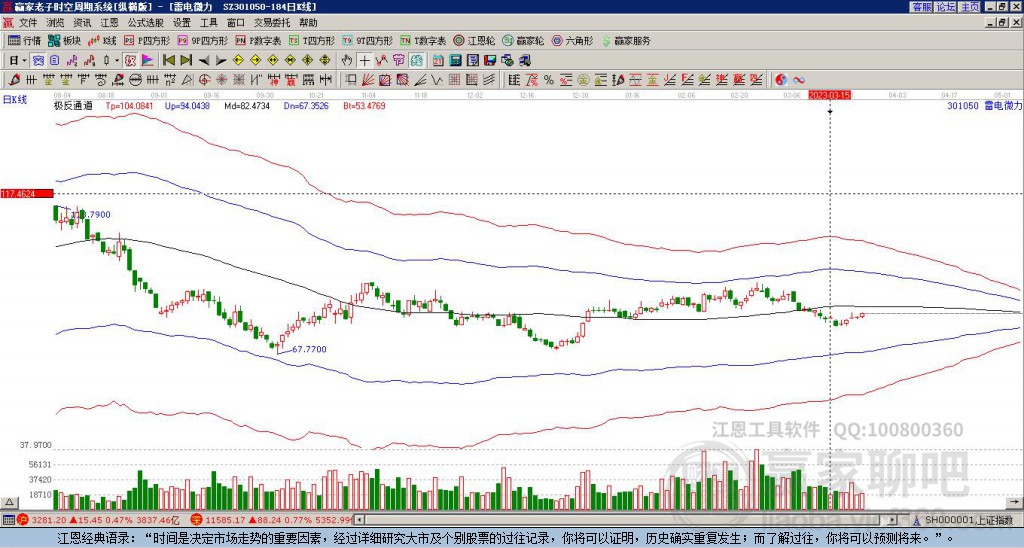Click the colorful flag icon
The width and height of the screenshot is (1024, 548).
(x=147, y=61)
